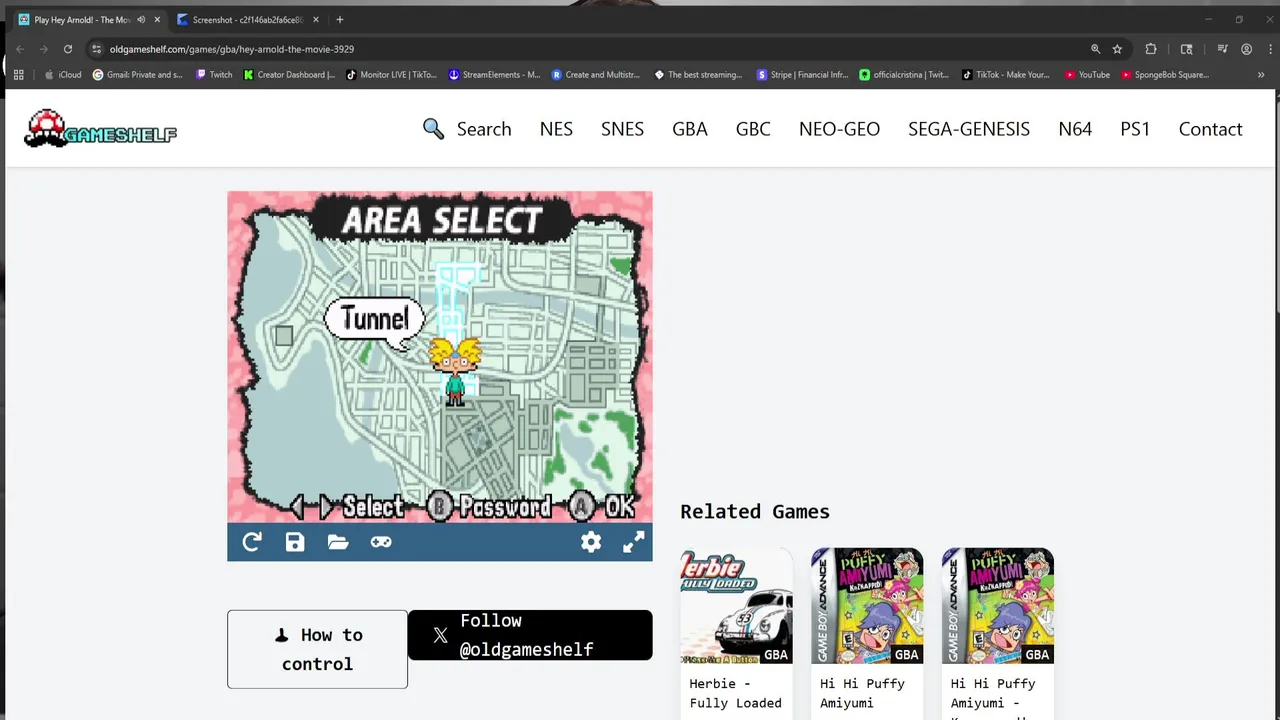Restart the emulator with the restart icon

point(252,542)
